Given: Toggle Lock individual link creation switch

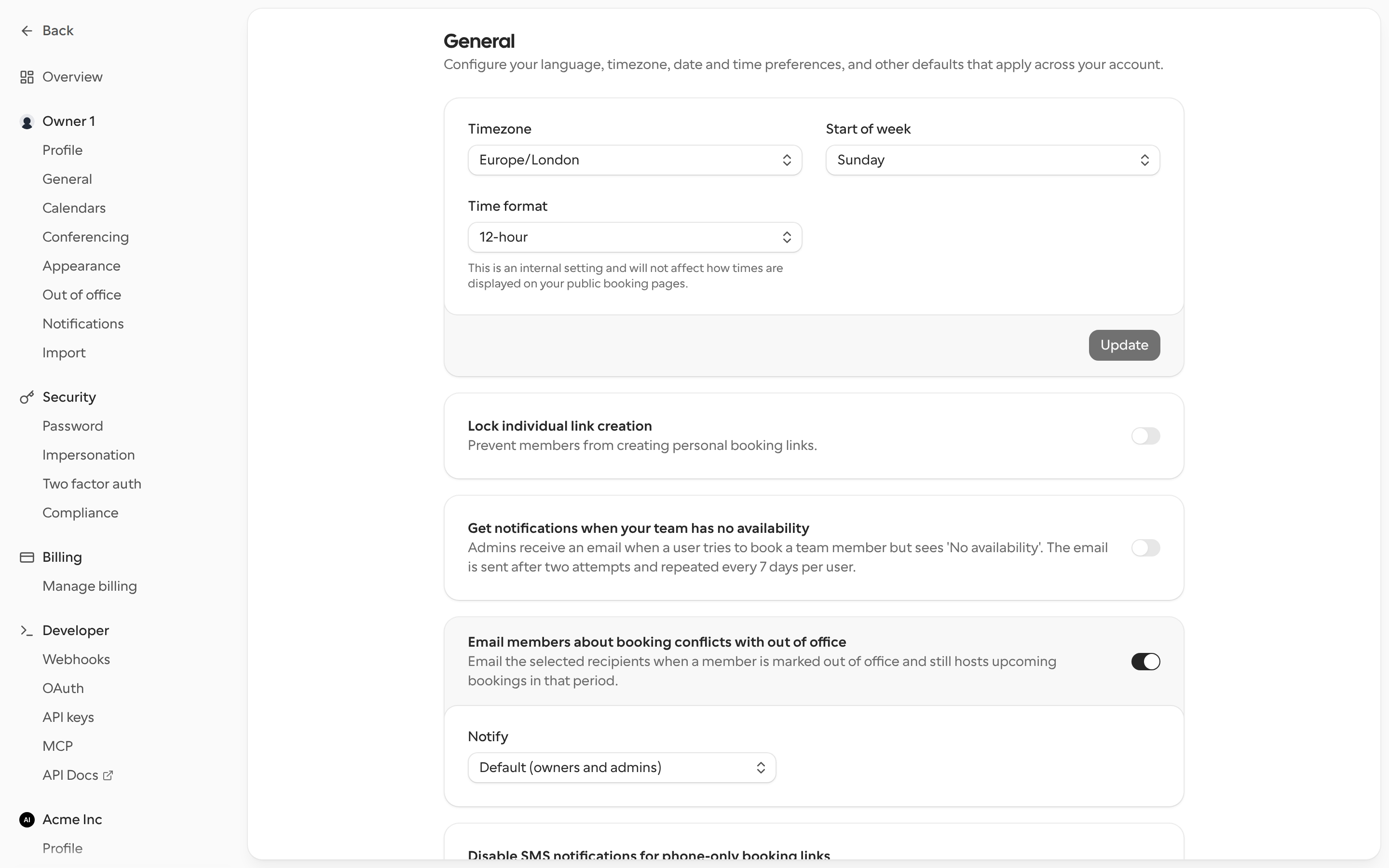Looking at the screenshot, I should click(1145, 436).
